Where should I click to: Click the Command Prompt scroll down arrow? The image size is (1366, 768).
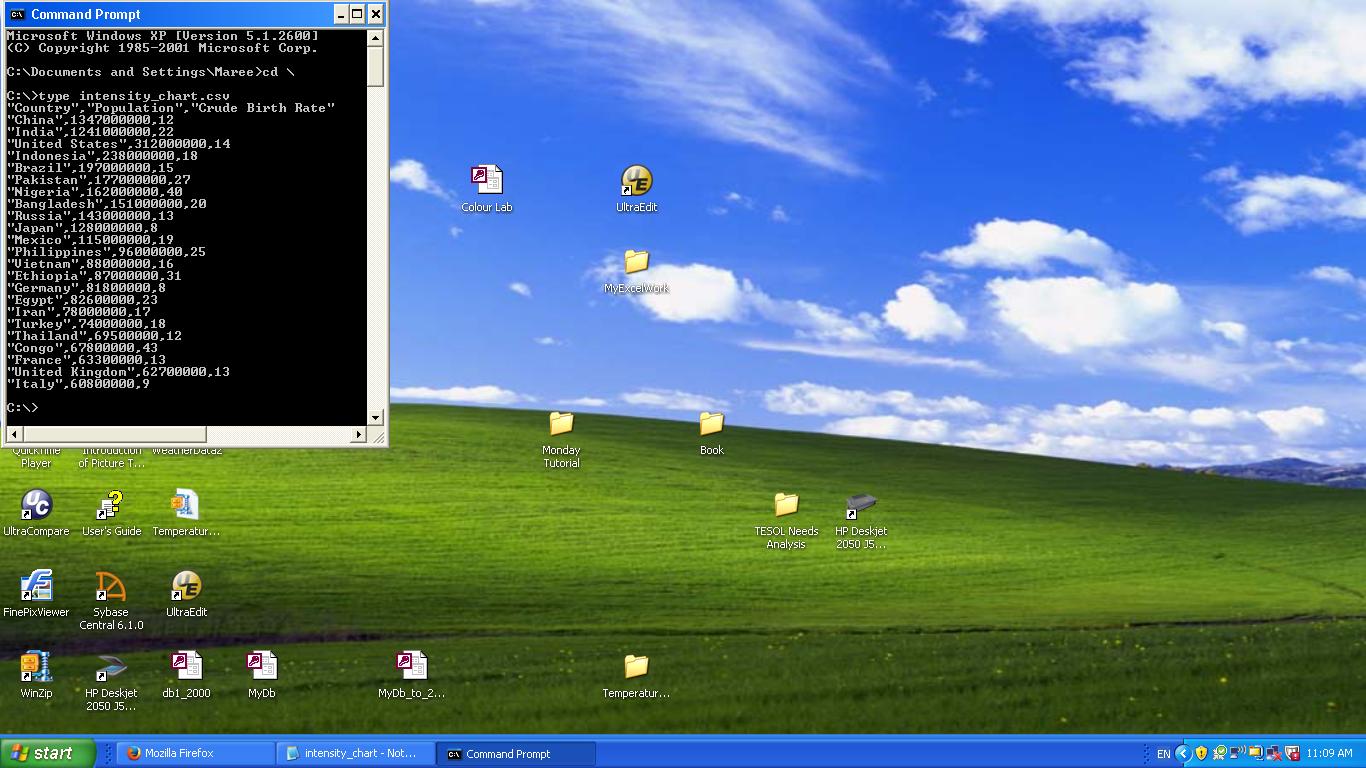click(x=376, y=418)
